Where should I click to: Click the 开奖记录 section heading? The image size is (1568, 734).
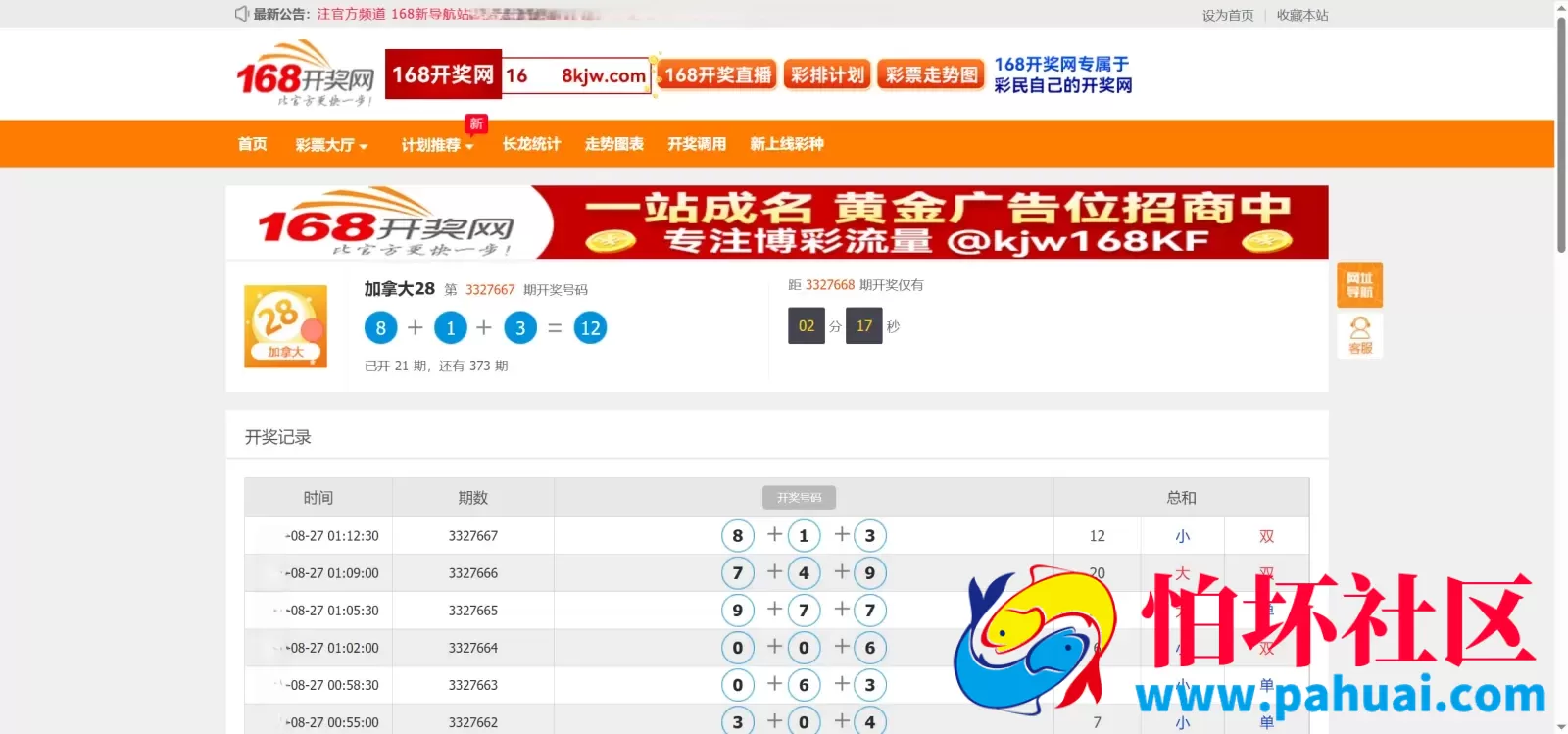point(278,437)
